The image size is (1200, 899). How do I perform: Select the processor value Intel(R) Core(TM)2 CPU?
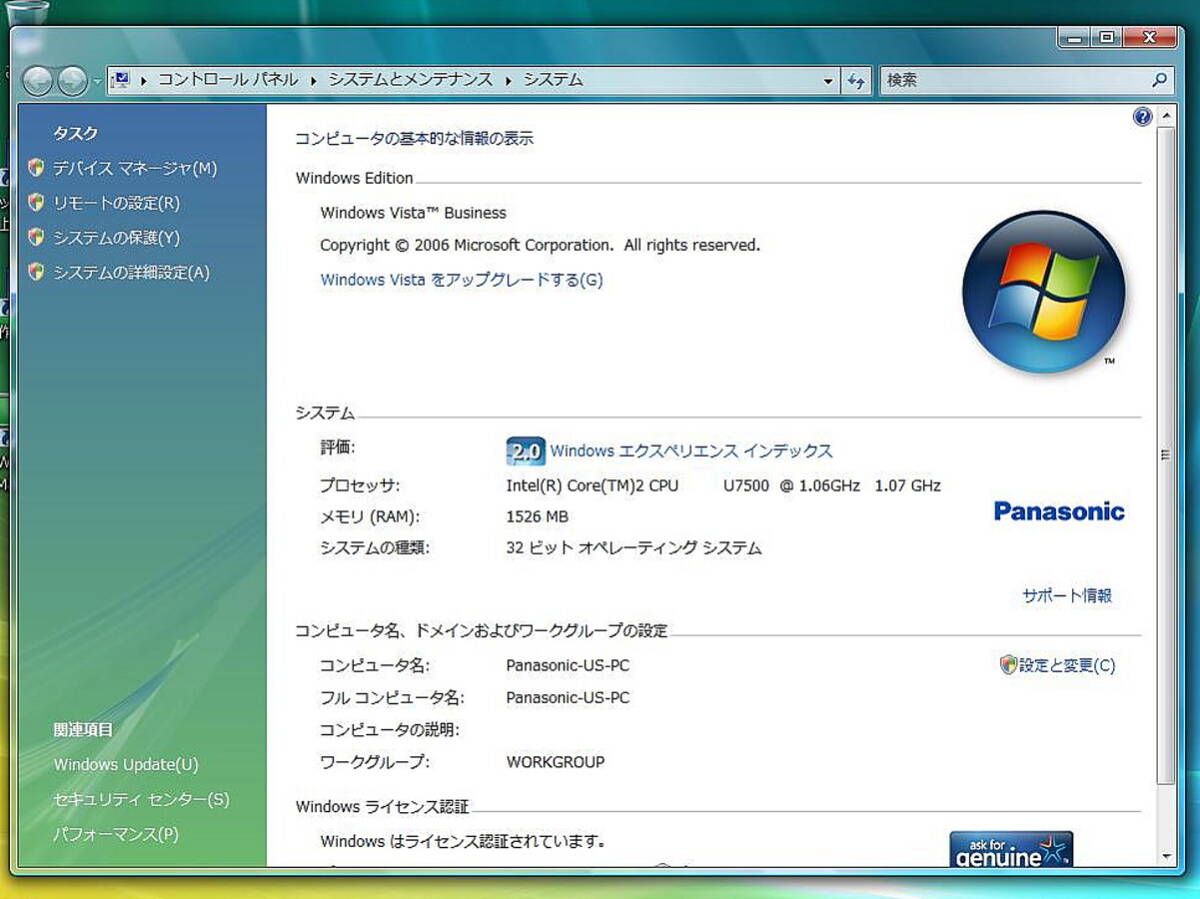point(592,486)
